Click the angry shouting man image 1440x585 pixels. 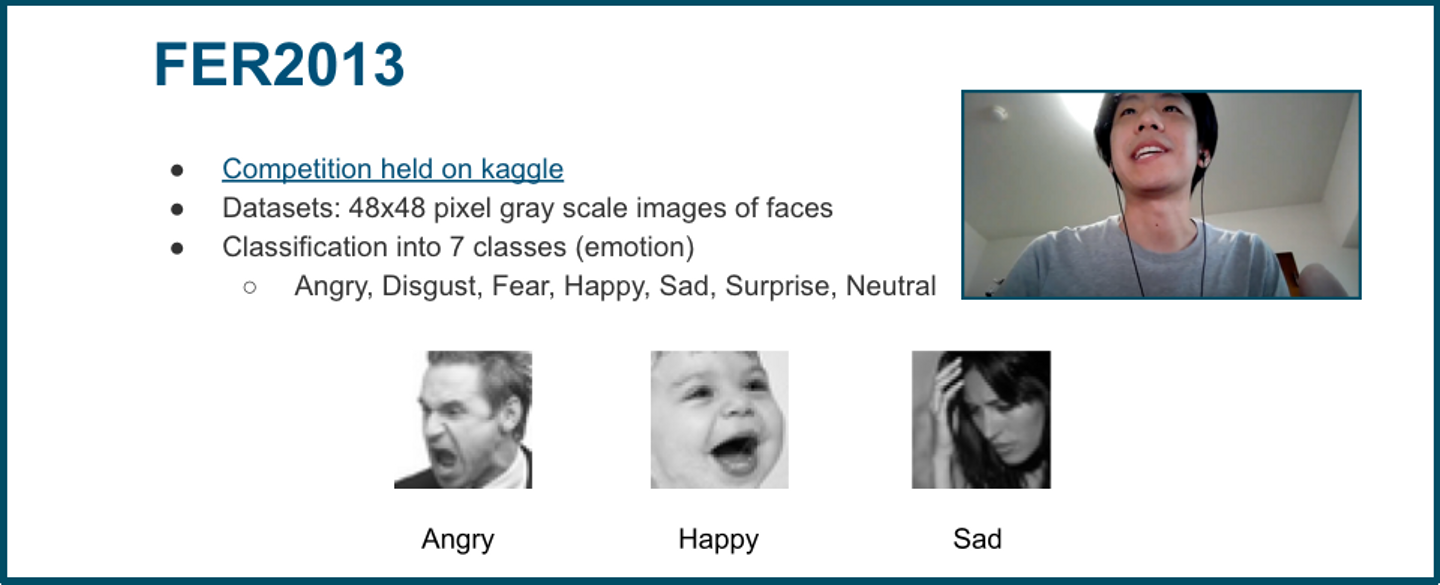(463, 419)
